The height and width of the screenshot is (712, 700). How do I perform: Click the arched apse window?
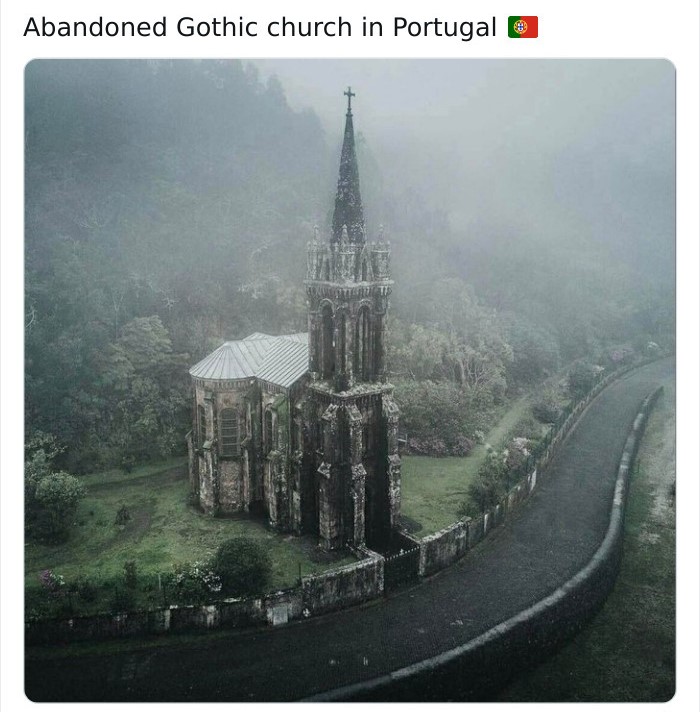click(x=229, y=431)
